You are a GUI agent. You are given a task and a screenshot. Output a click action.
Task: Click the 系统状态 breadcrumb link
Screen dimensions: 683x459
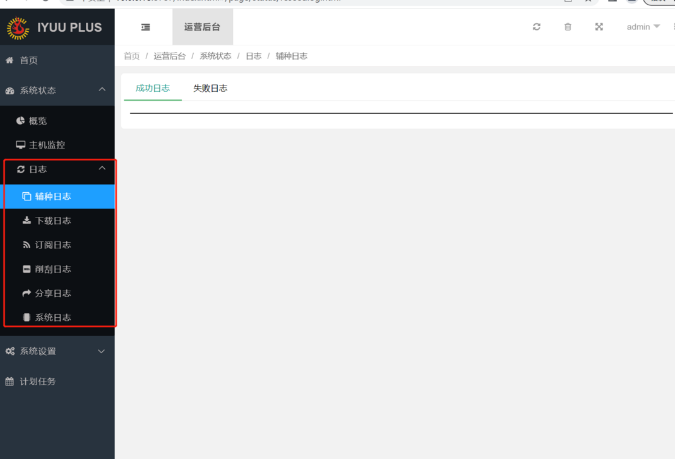[216, 56]
